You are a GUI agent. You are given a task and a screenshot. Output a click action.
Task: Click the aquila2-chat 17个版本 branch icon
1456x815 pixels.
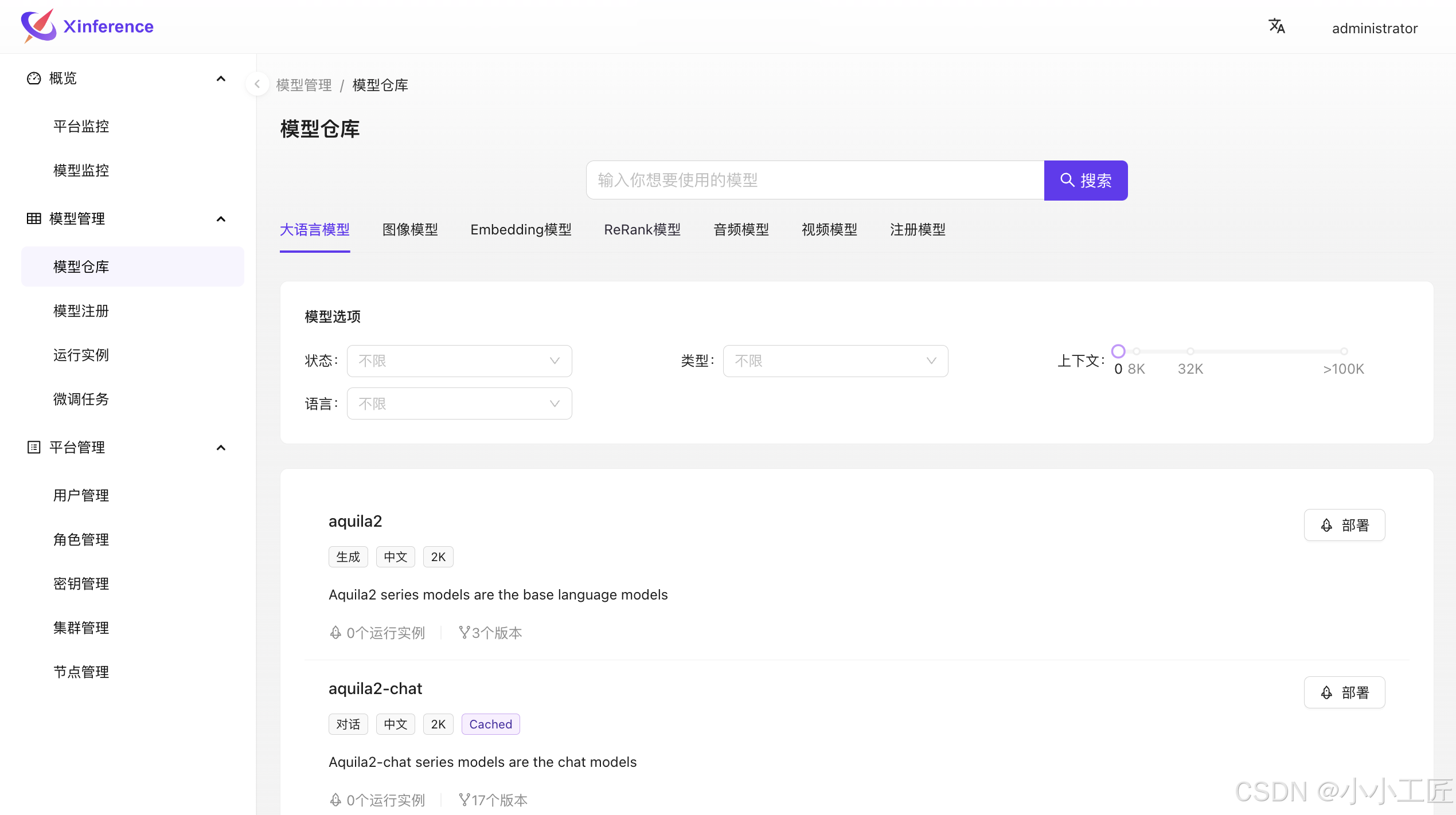[464, 800]
